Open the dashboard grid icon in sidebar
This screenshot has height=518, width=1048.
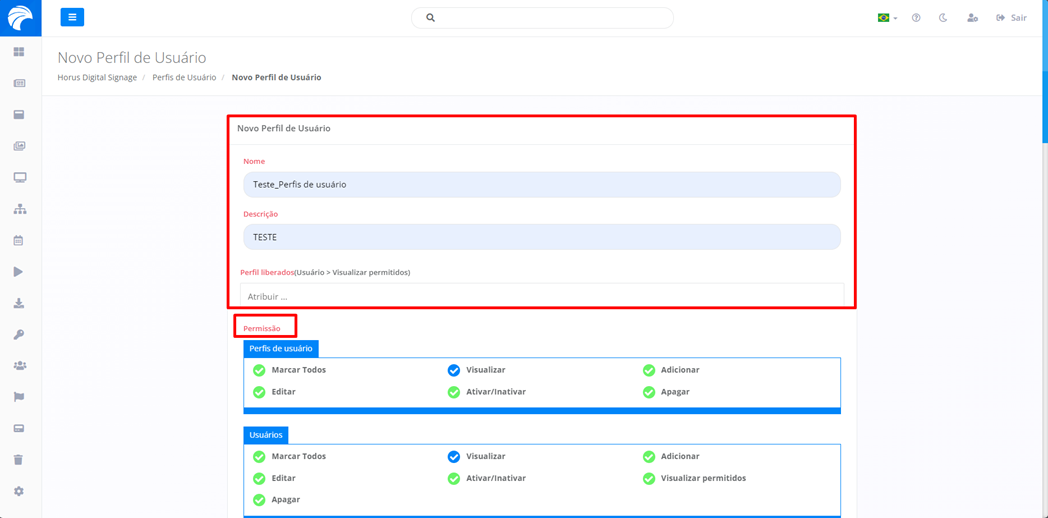(x=19, y=52)
